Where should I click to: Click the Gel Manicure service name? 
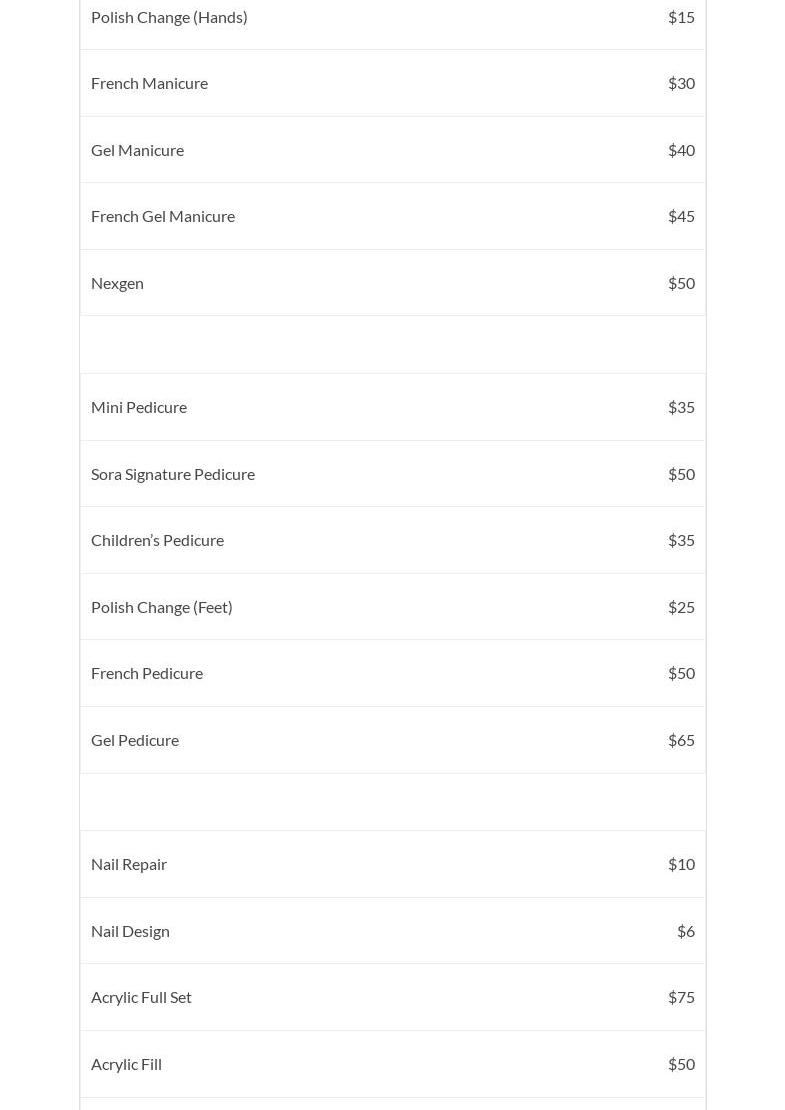[x=137, y=150]
